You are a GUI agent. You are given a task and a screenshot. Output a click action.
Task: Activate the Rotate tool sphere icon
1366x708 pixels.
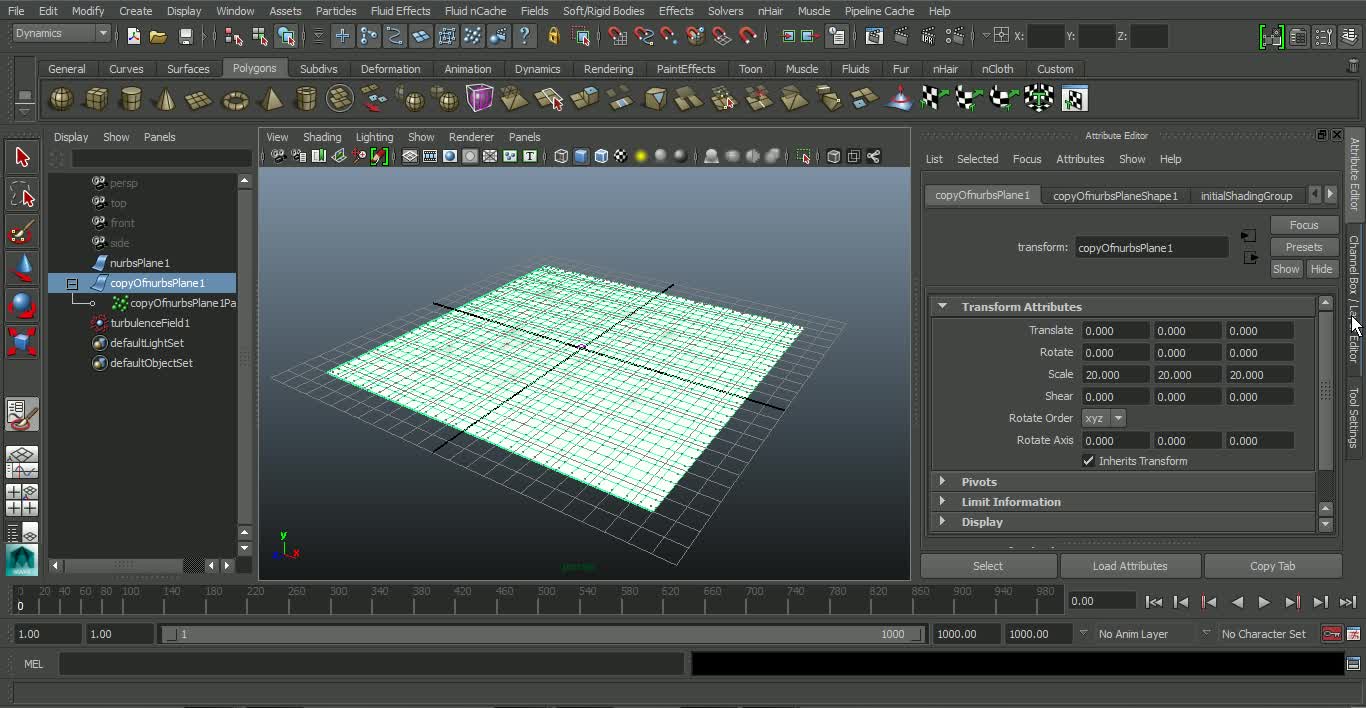22,305
